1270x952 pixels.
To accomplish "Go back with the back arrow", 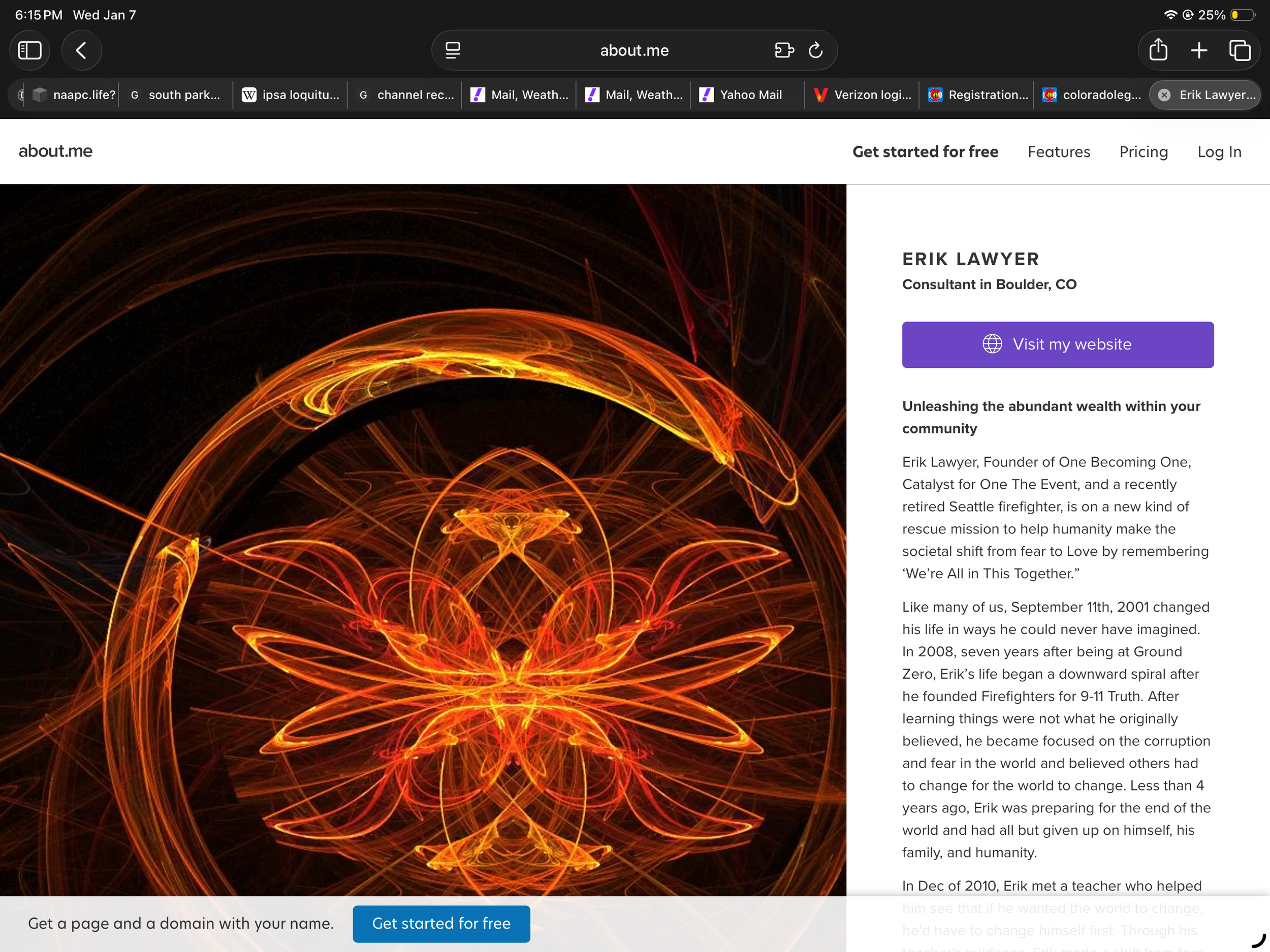I will coord(81,50).
